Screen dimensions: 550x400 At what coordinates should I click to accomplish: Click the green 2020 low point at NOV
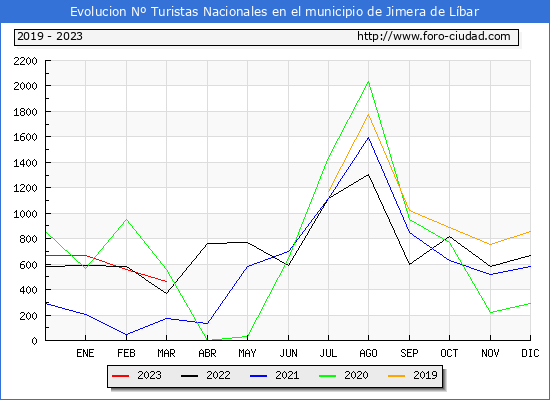490,312
